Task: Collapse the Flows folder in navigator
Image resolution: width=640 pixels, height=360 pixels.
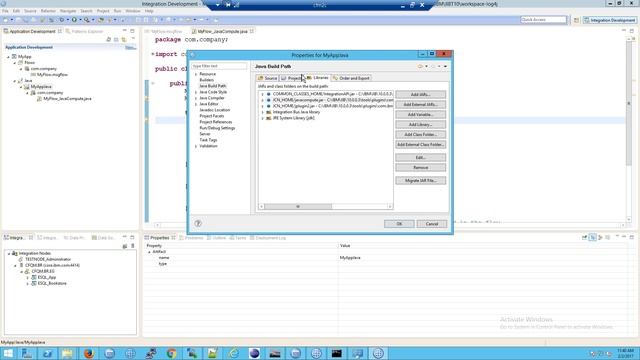Action: (15, 63)
